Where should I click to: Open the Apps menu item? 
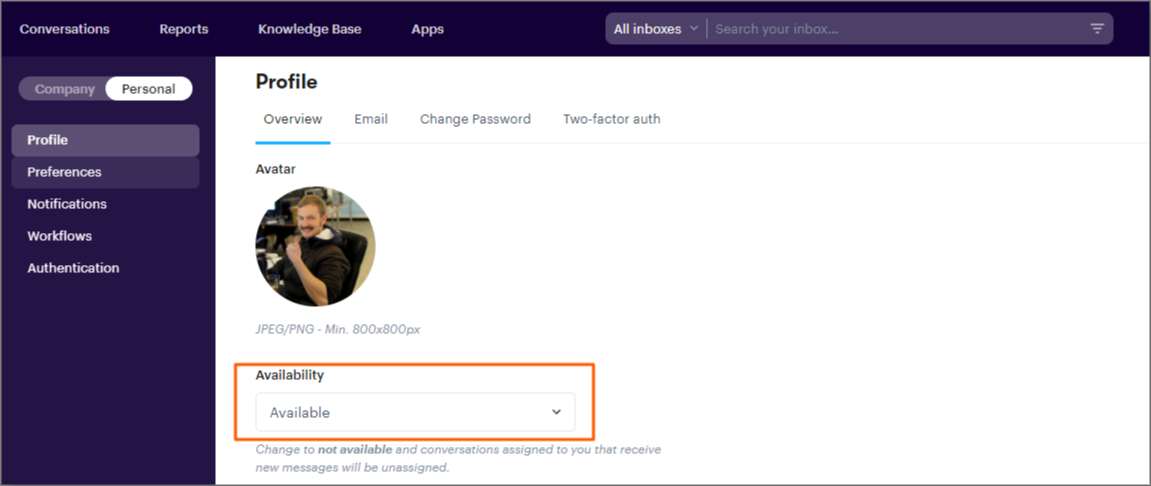point(428,29)
